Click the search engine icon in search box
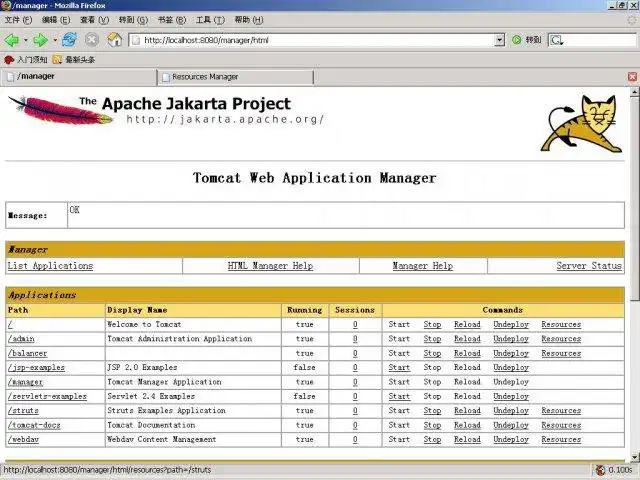640x480 pixels. pos(556,40)
